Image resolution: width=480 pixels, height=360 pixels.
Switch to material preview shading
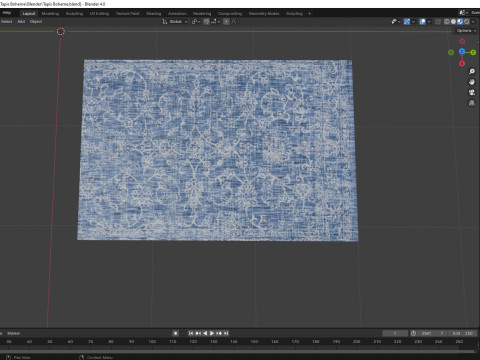point(460,22)
